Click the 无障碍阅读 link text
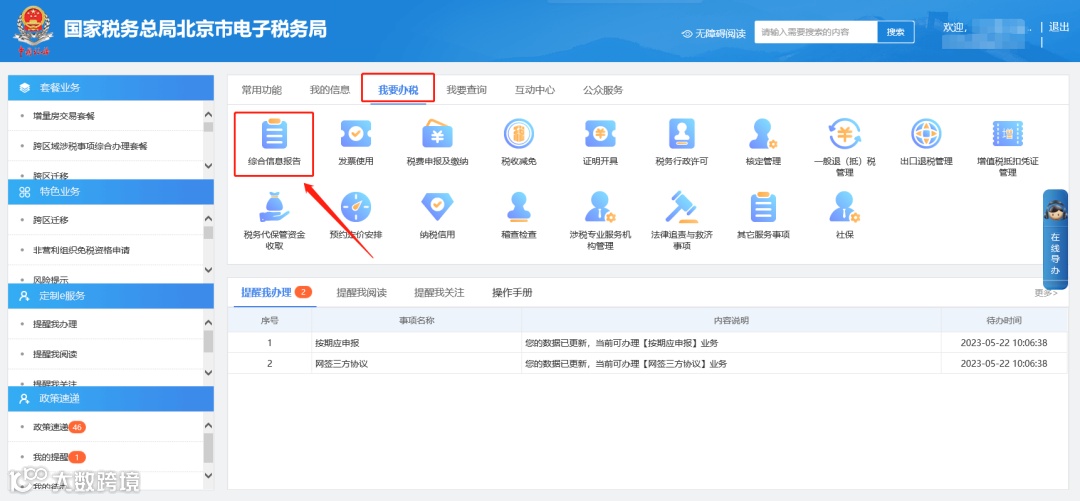Screen dimensions: 1080x501 pyautogui.click(x=720, y=33)
